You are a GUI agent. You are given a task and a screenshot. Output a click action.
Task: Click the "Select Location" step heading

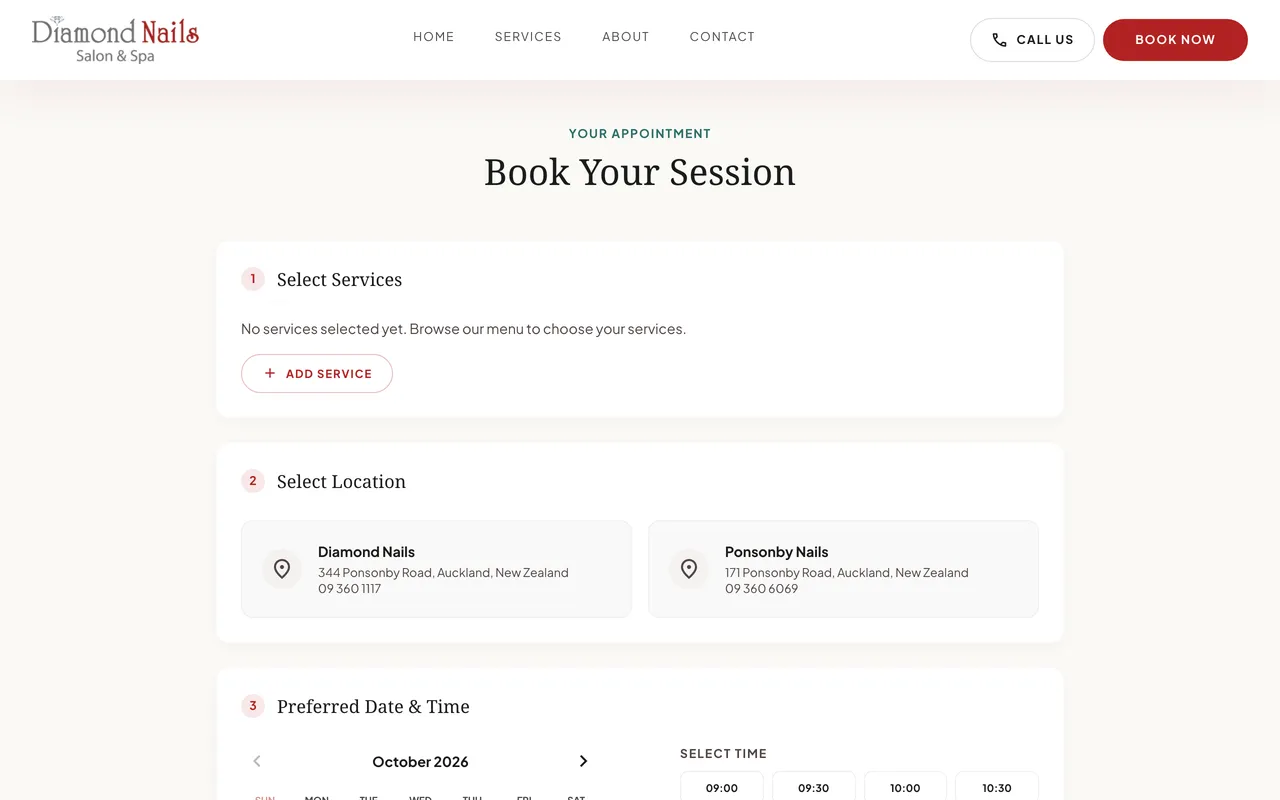coord(341,482)
